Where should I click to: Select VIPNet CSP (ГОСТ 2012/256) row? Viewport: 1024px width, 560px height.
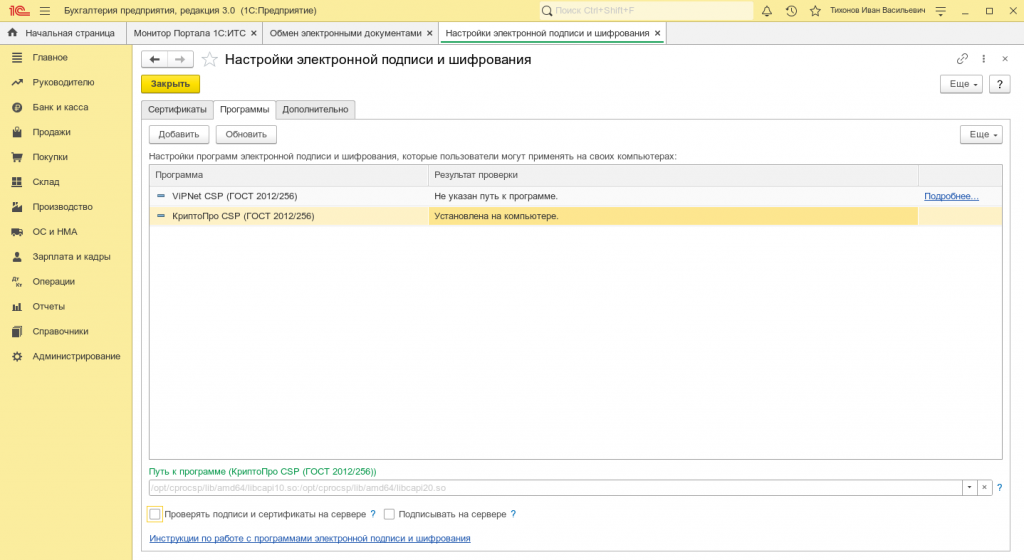(575, 196)
